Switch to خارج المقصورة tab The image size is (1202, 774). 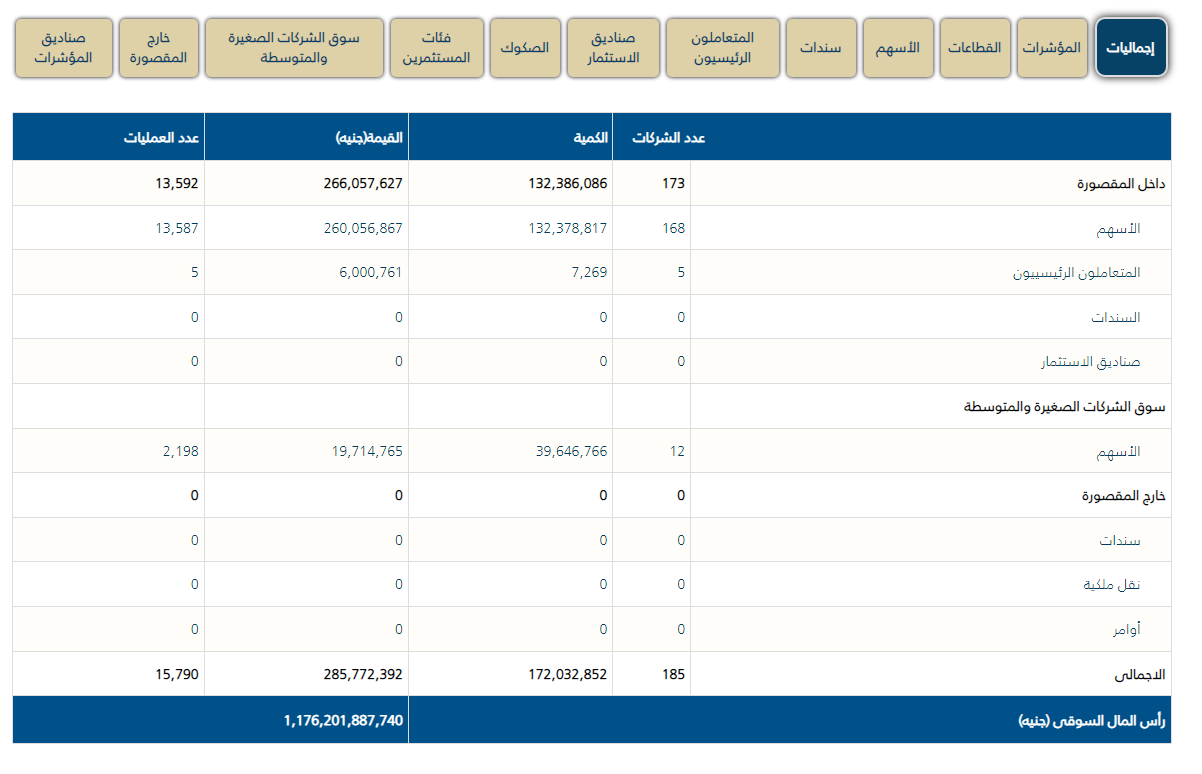pos(158,48)
